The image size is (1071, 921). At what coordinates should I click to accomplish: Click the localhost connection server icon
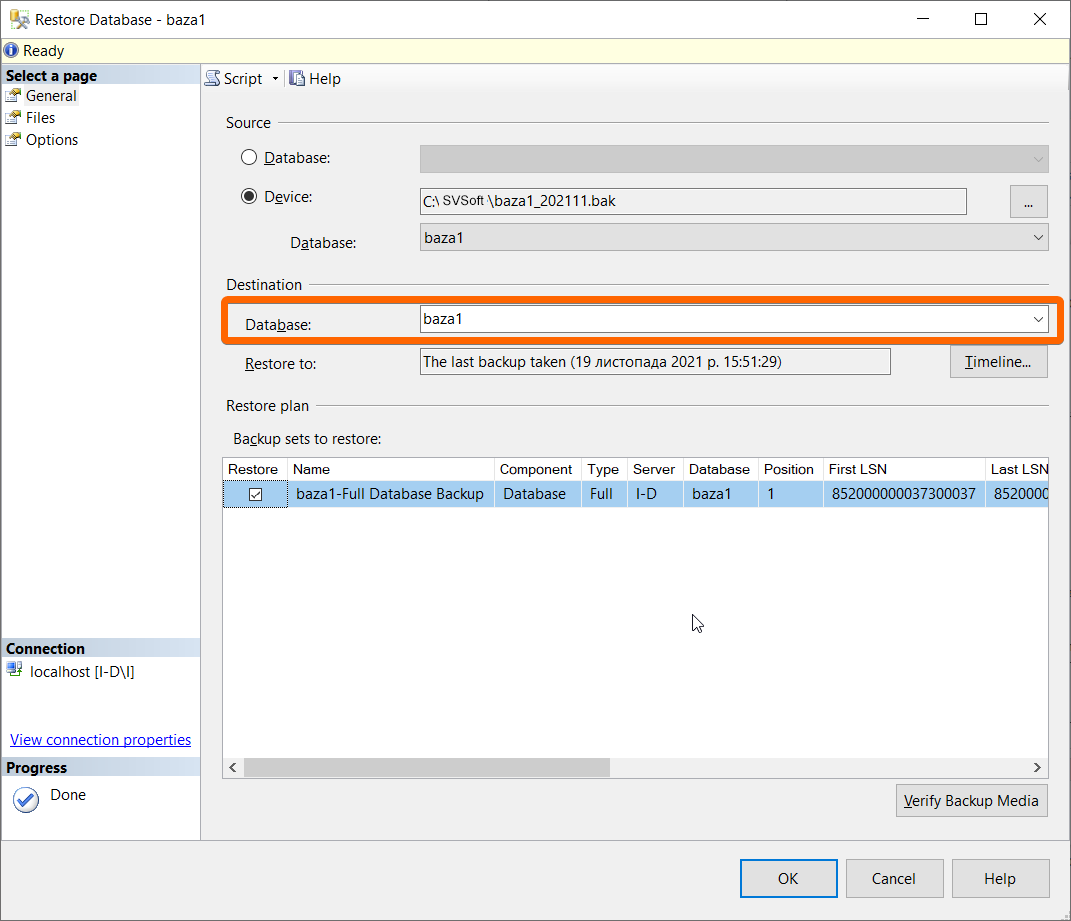[14, 670]
